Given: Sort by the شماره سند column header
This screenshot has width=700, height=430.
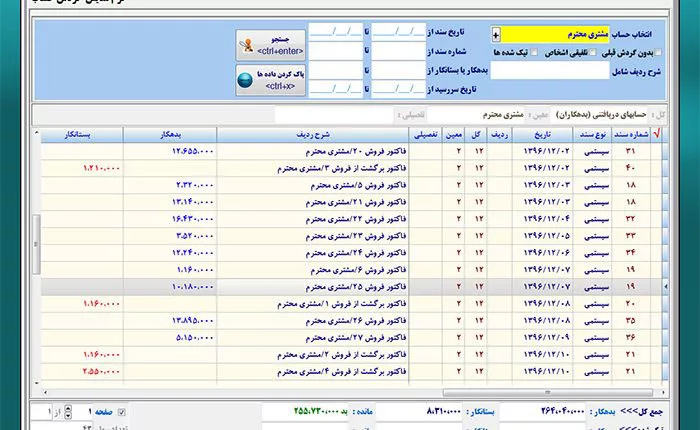Looking at the screenshot, I should (x=631, y=134).
